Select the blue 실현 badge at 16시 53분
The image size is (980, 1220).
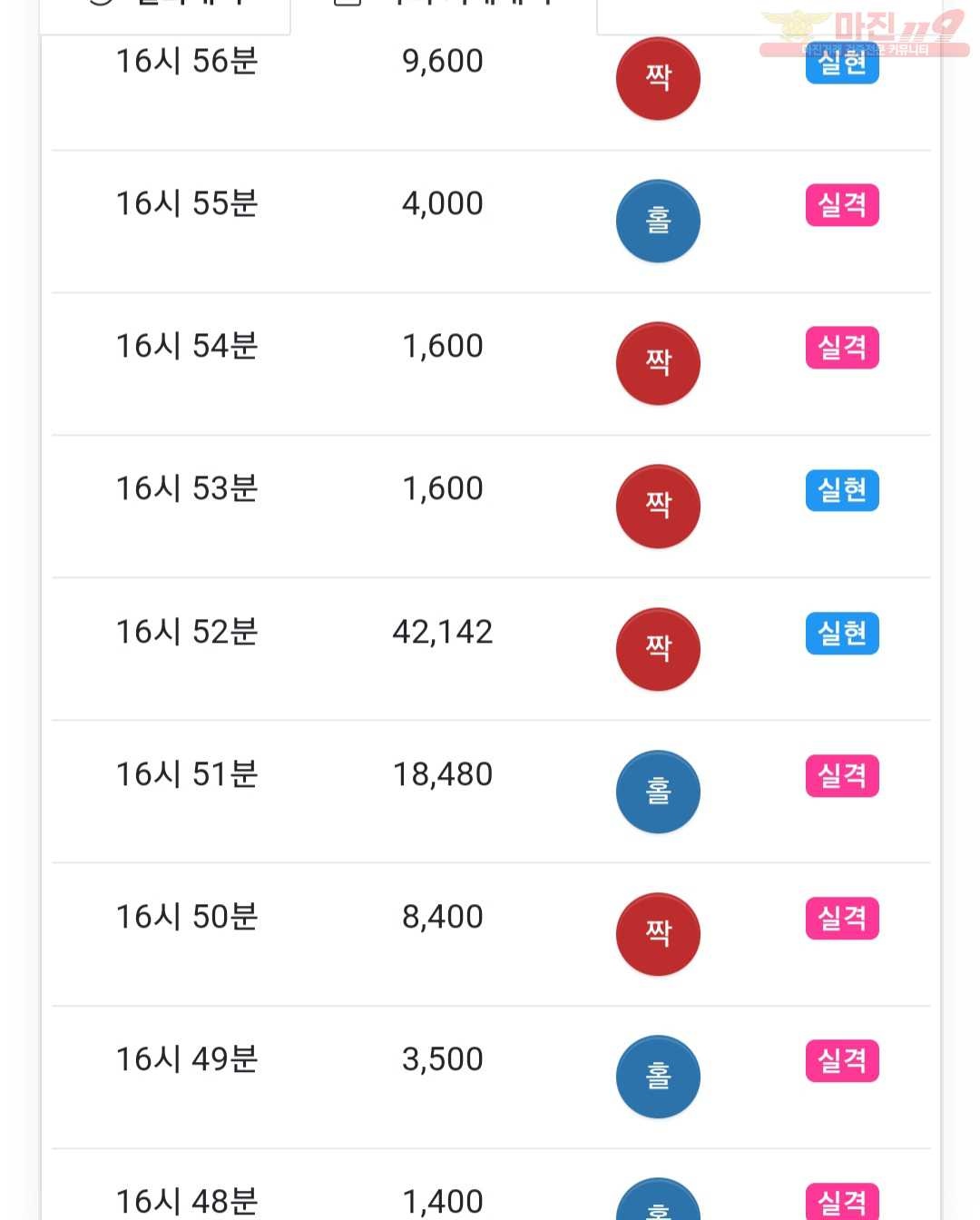842,490
